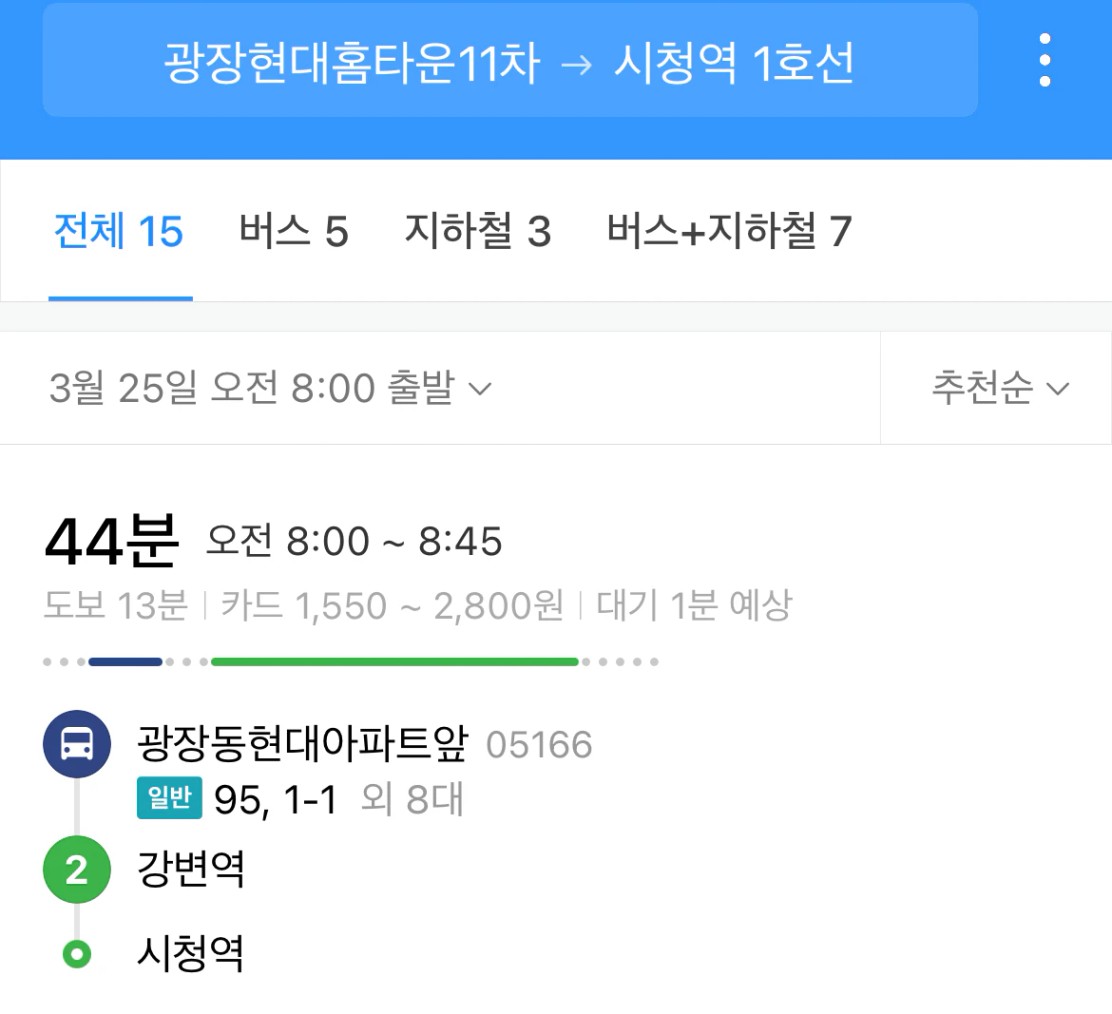Tap the arrow between origin and destination
Image resolution: width=1112 pixels, height=1014 pixels.
click(576, 65)
